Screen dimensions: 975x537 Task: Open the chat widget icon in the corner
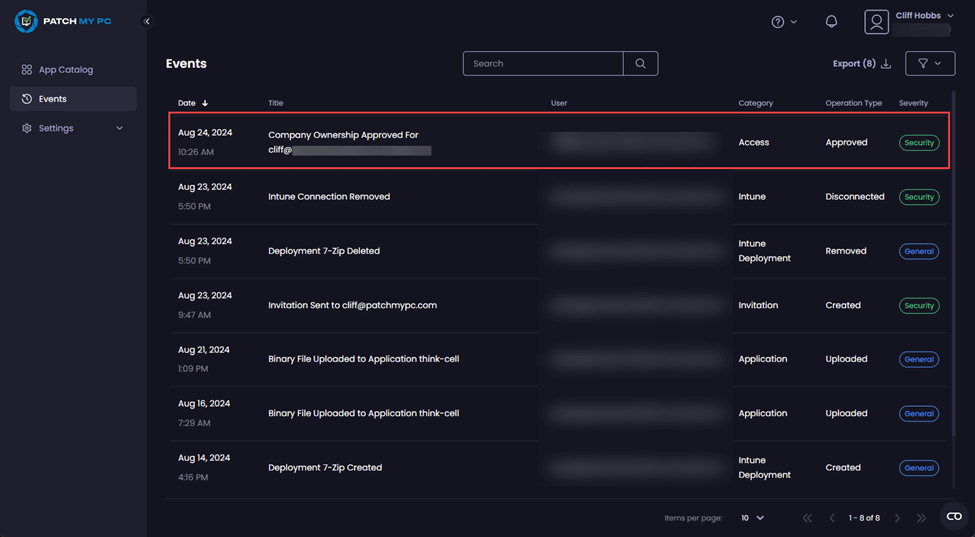pyautogui.click(x=954, y=516)
